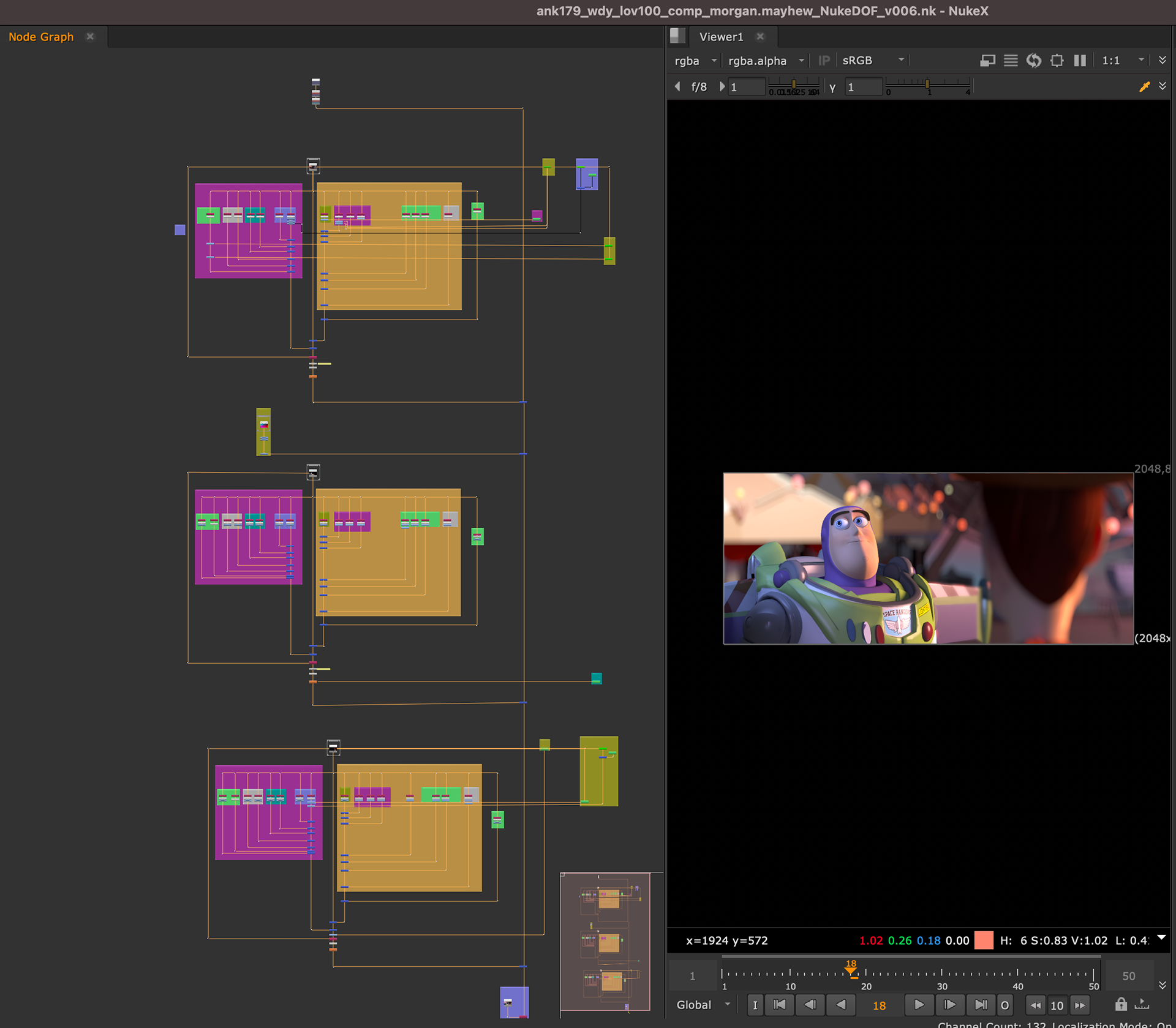Click the f/8 gain toggle label
Viewport: 1176px width, 1028px height.
coord(699,87)
